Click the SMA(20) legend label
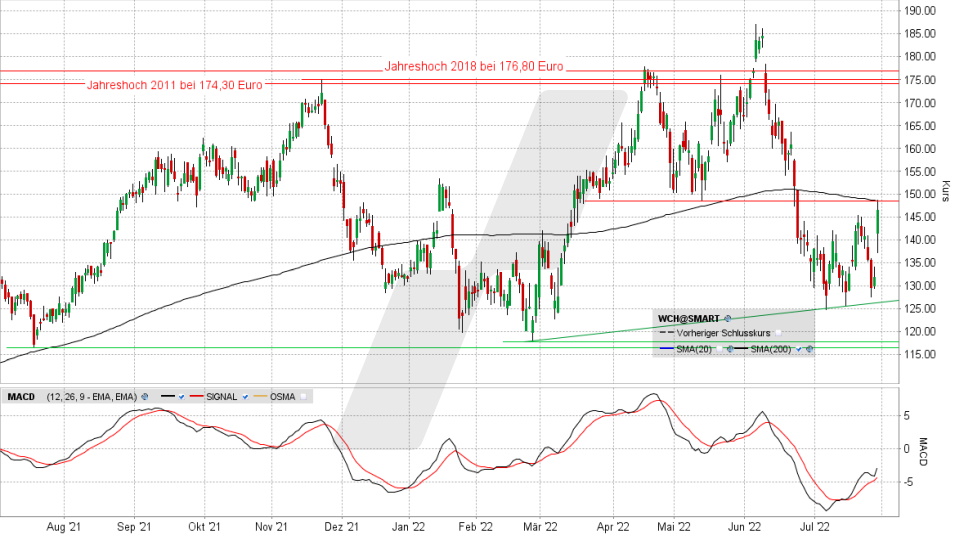 [x=694, y=349]
